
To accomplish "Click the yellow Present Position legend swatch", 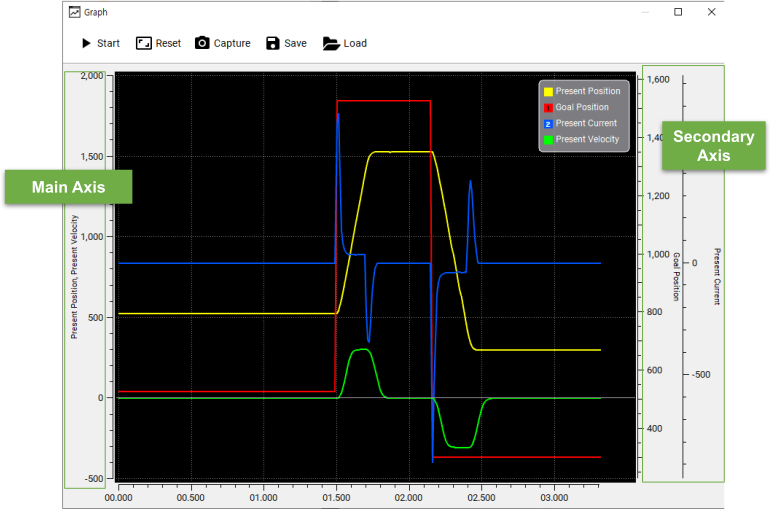I will click(548, 91).
